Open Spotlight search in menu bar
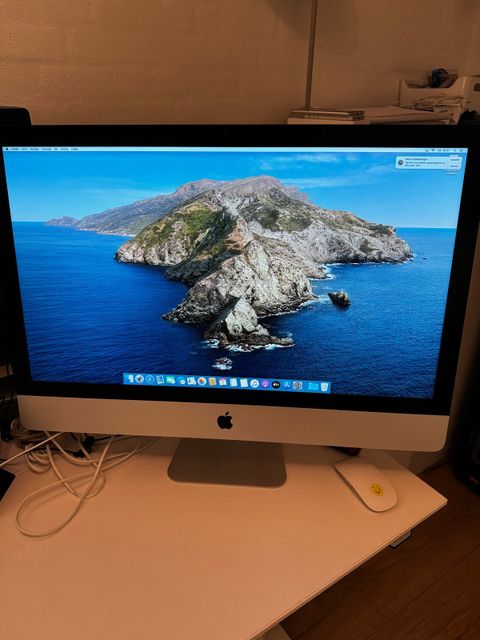Image resolution: width=480 pixels, height=640 pixels. coord(454,150)
